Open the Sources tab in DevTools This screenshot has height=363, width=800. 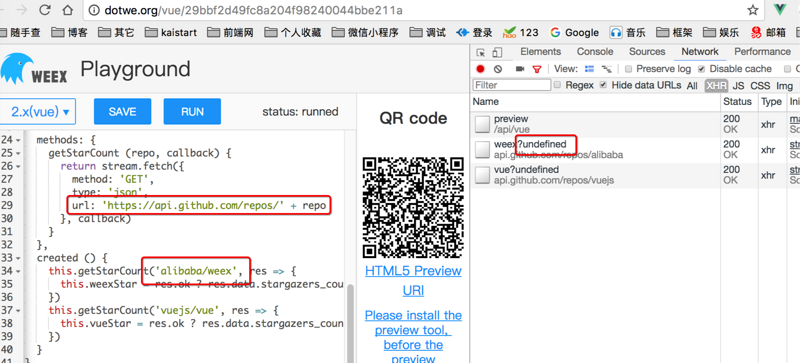647,52
